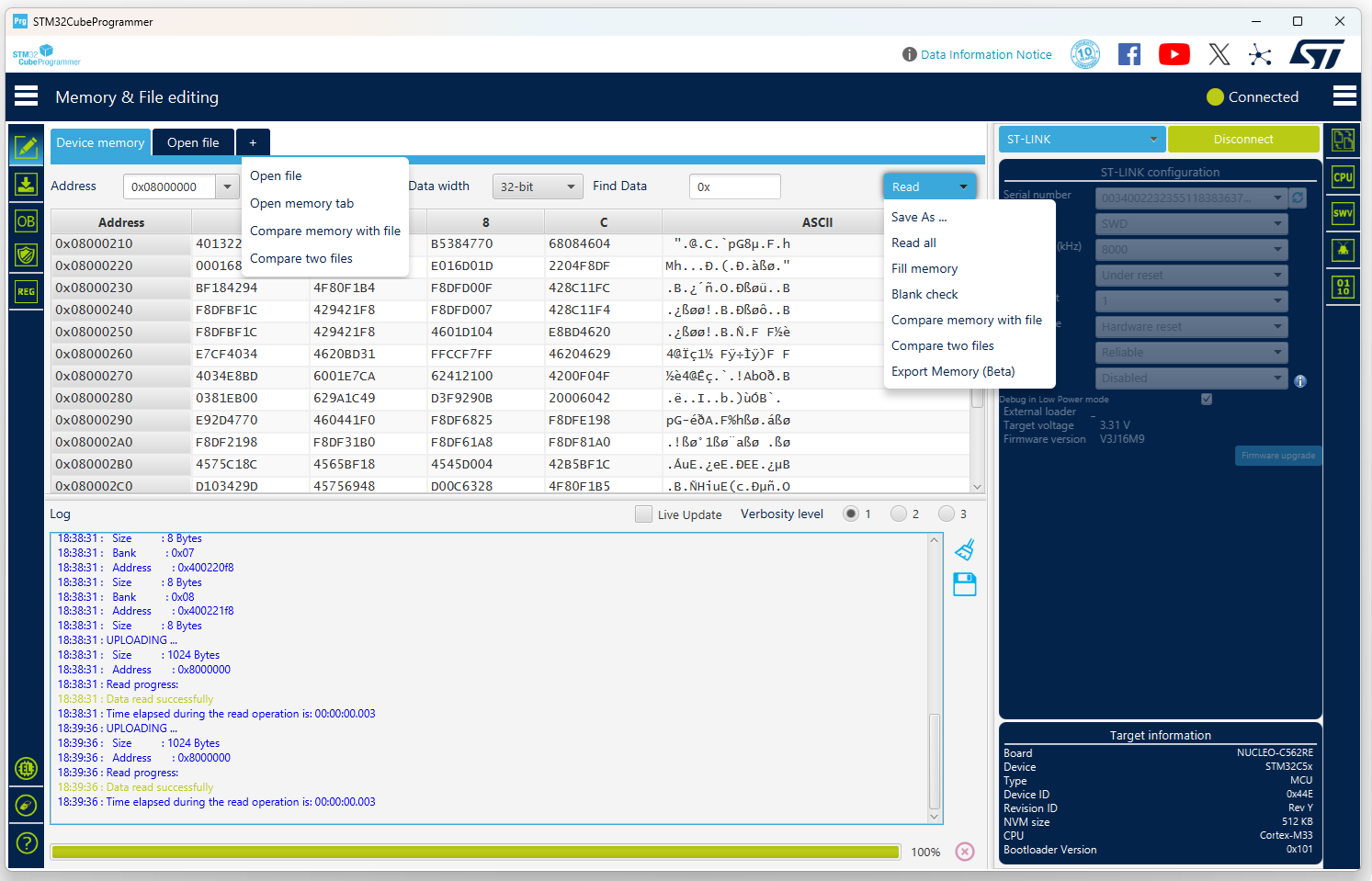Click the progress bar showing 100%
This screenshot has height=881, width=1372.
tap(476, 852)
